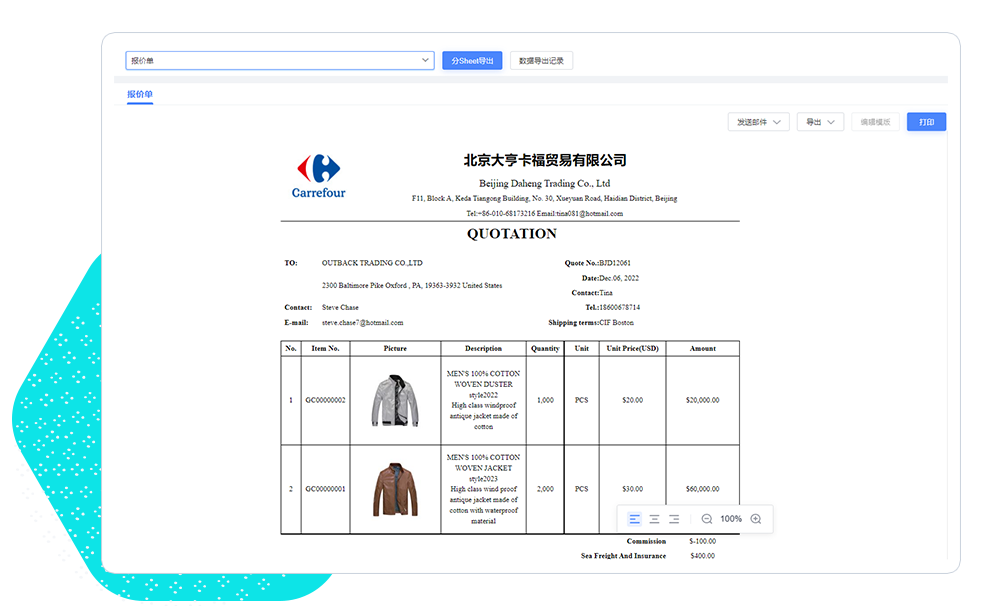
Task: Click contact name Steve Chase
Action: tap(340, 308)
